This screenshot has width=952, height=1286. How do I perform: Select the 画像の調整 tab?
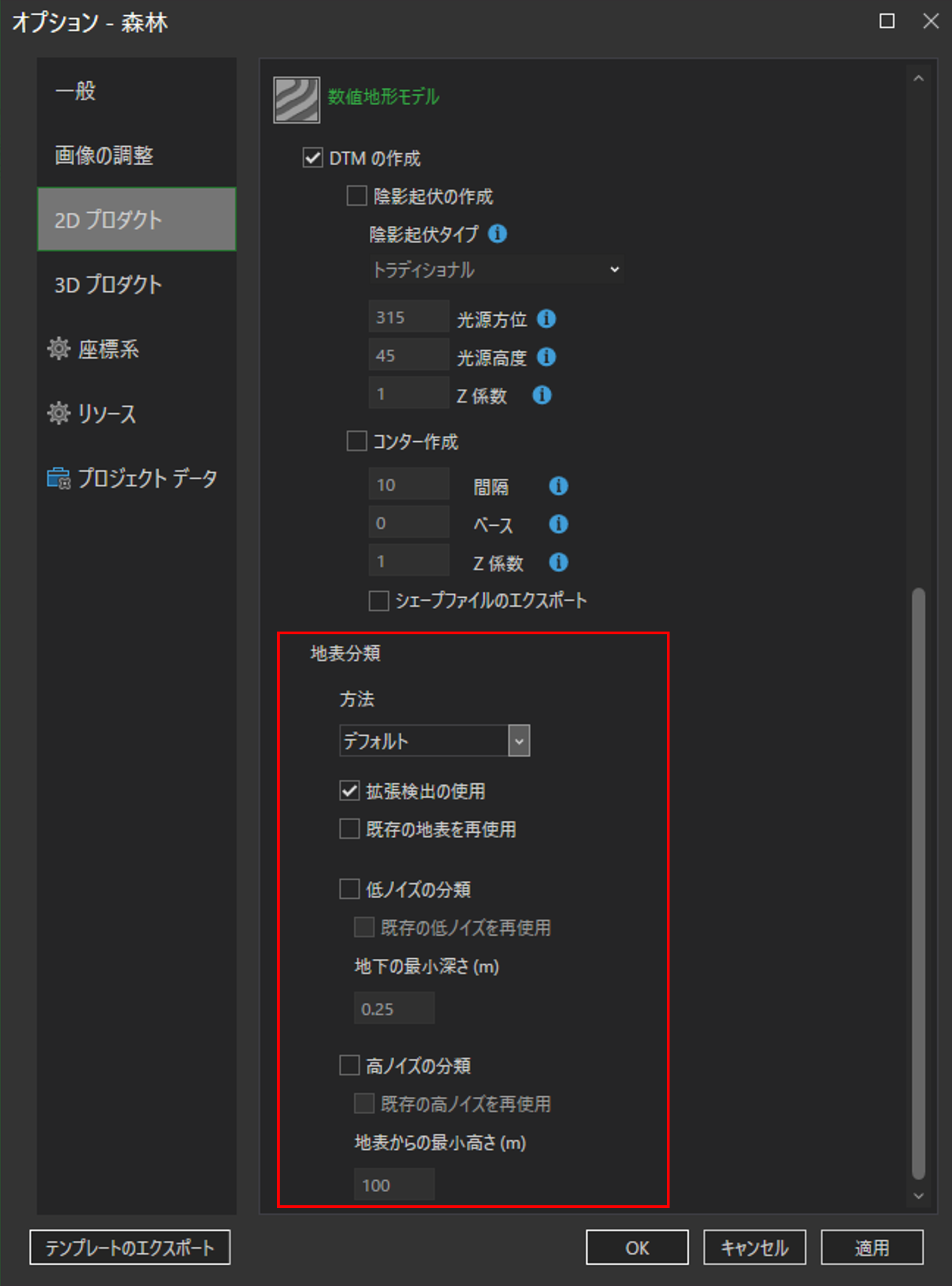point(136,155)
